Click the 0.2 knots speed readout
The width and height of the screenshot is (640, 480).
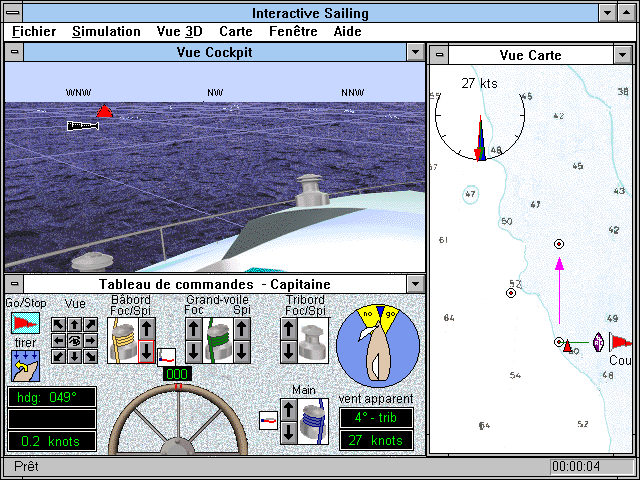click(52, 441)
